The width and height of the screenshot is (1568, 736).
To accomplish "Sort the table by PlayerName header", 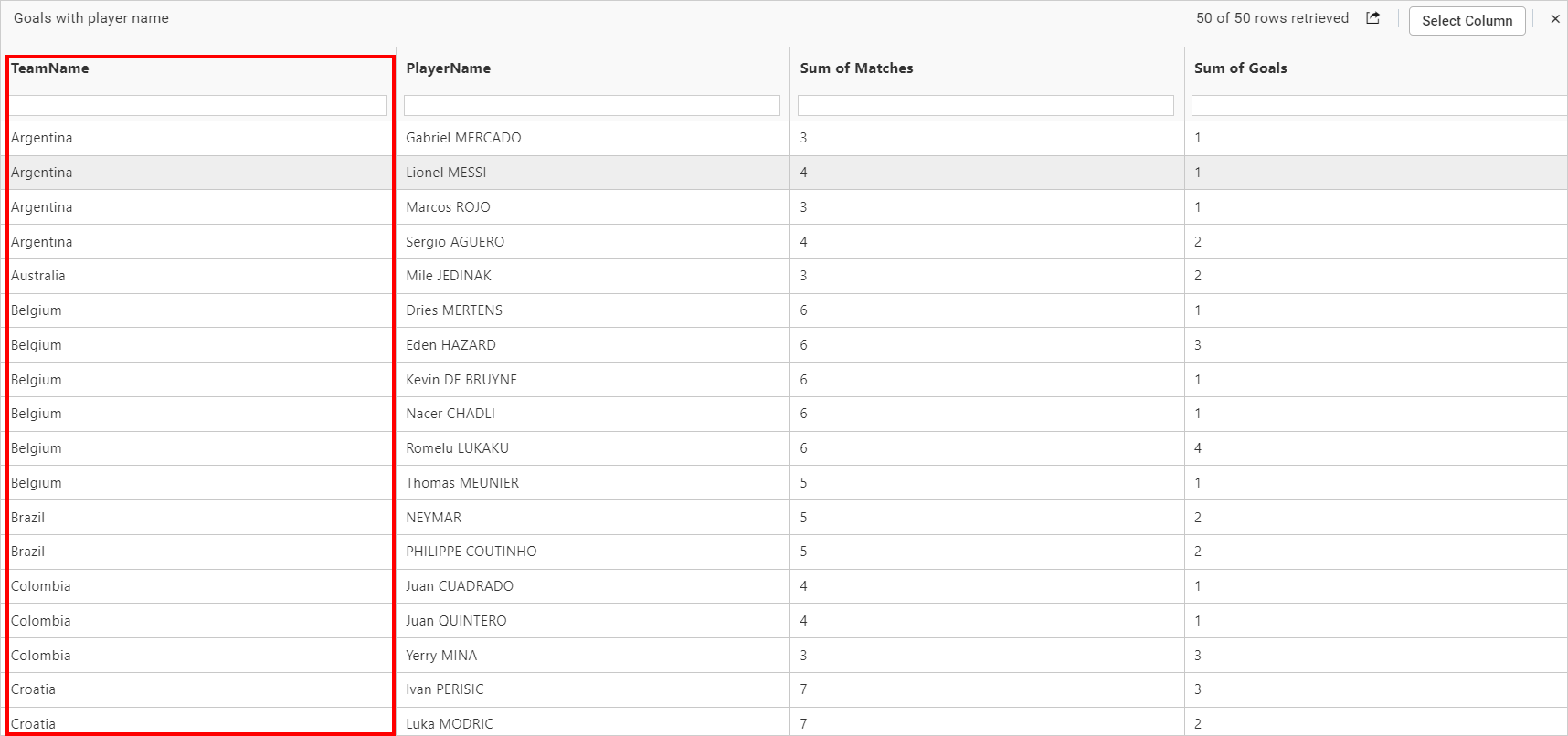I will coord(449,68).
